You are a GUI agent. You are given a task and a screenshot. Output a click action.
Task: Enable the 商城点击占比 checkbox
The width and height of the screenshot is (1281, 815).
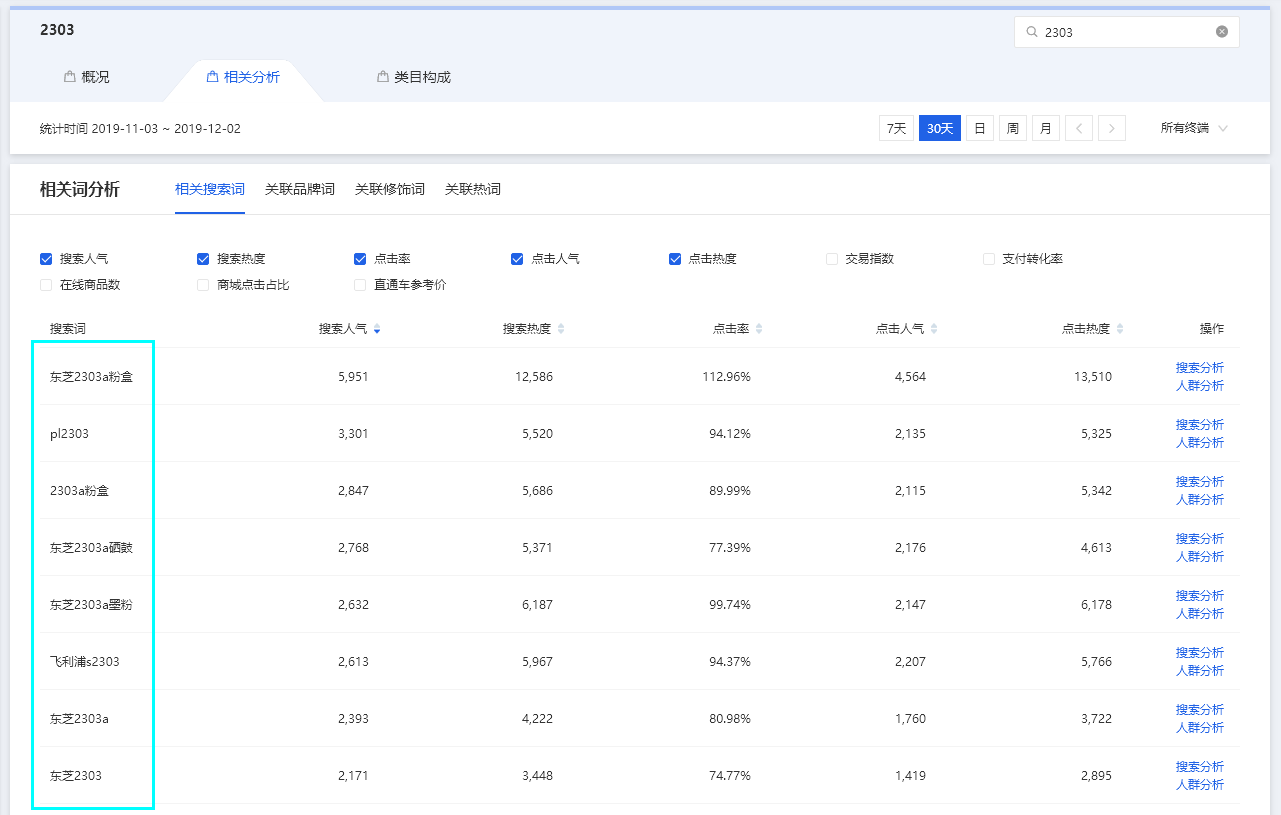[x=203, y=285]
